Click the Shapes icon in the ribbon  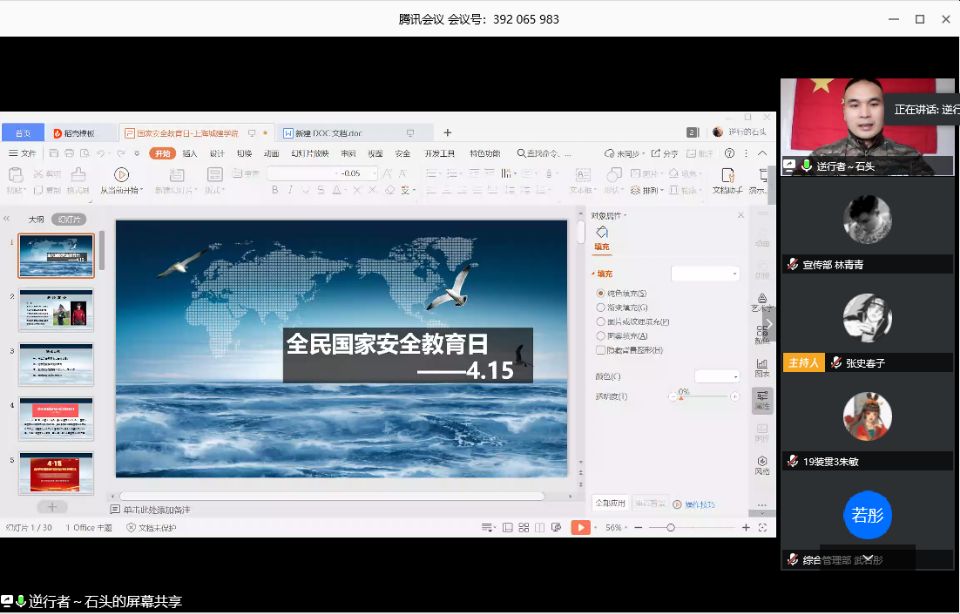(613, 175)
